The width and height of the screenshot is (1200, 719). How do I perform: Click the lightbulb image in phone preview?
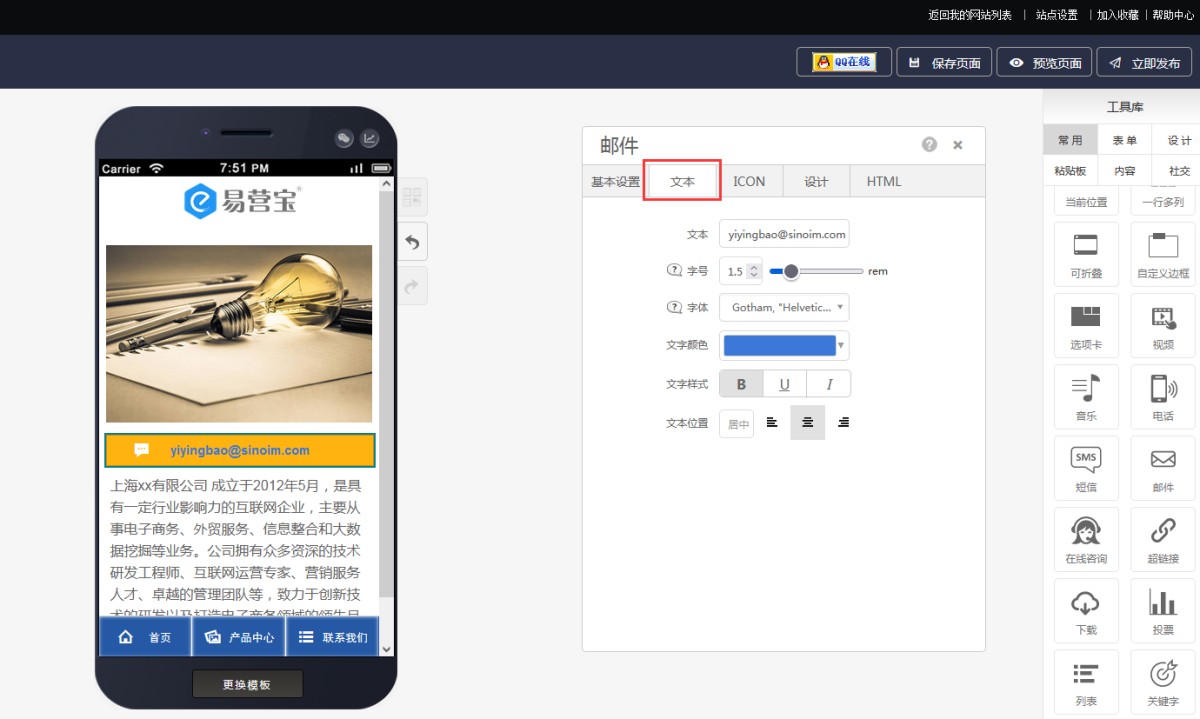click(x=239, y=334)
